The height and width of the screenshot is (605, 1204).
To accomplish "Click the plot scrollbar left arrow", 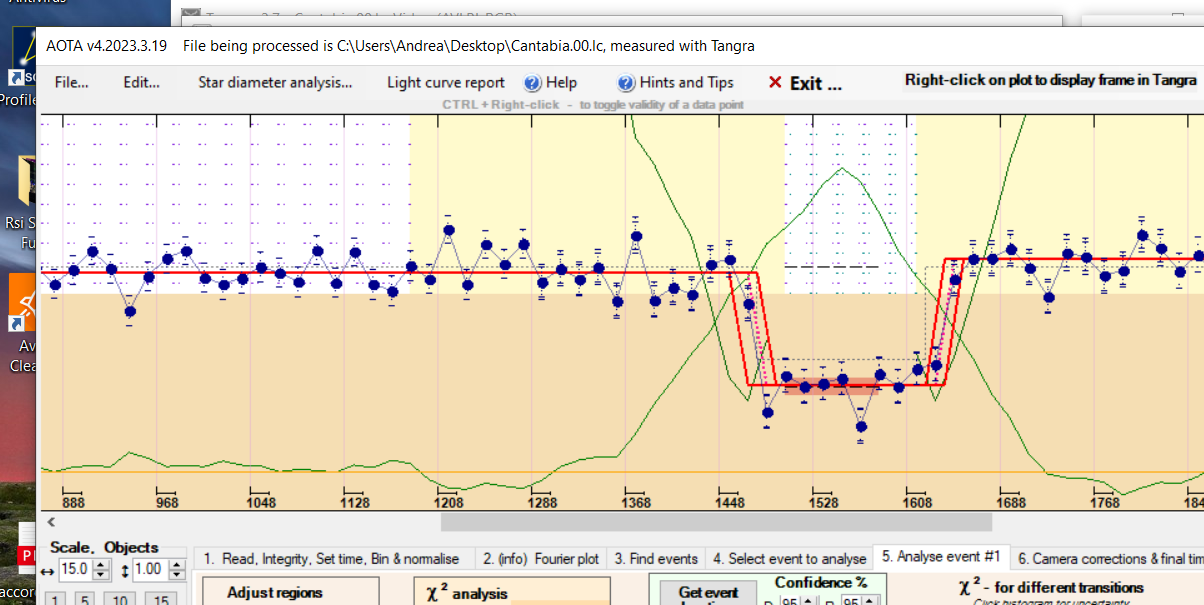I will [x=51, y=521].
